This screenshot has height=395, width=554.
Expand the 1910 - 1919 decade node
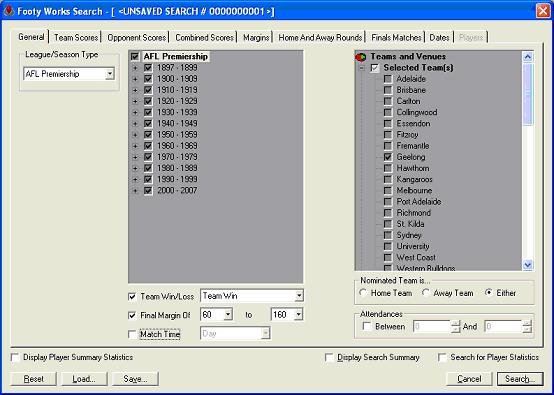point(135,90)
